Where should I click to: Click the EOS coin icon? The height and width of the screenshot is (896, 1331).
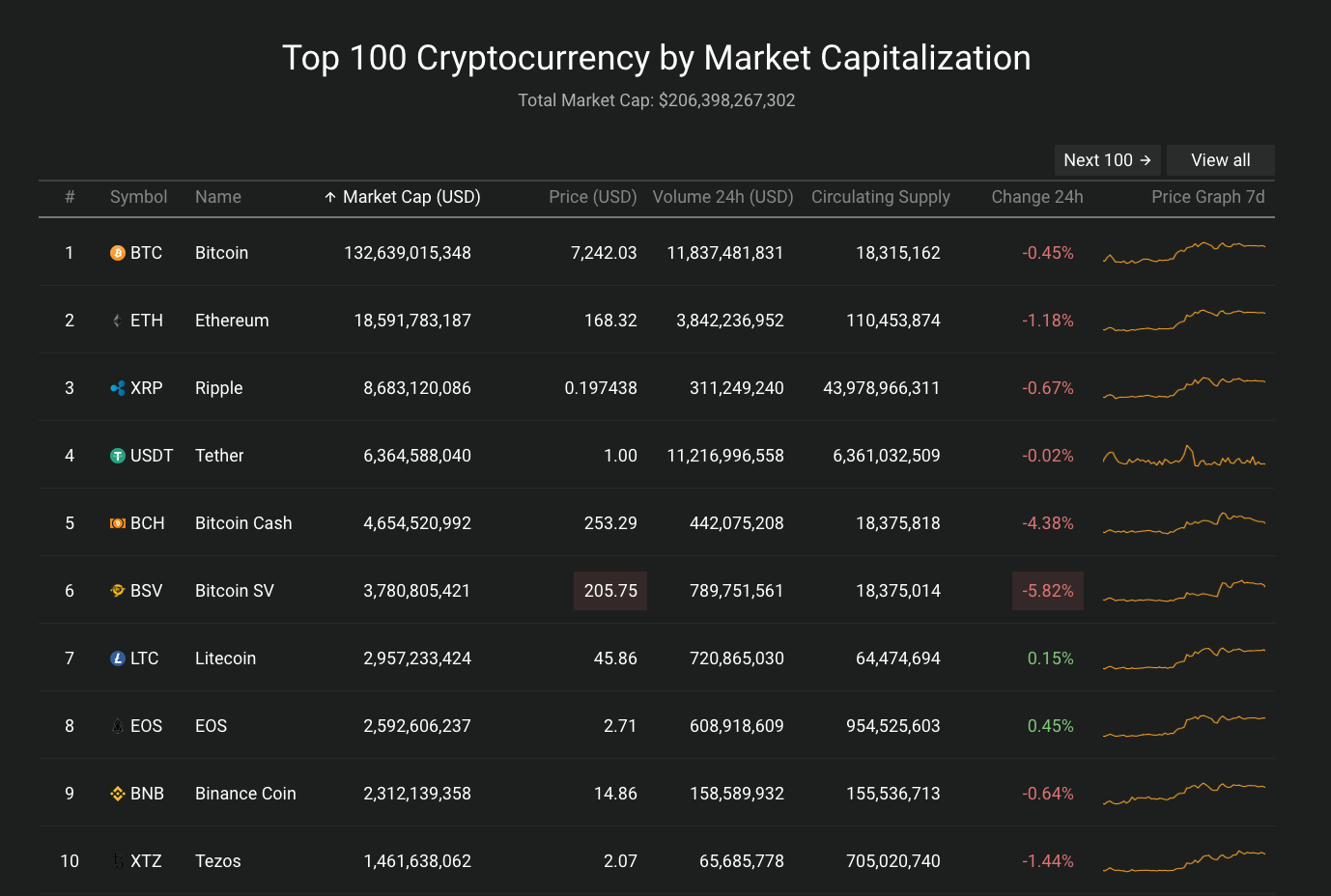pos(118,726)
